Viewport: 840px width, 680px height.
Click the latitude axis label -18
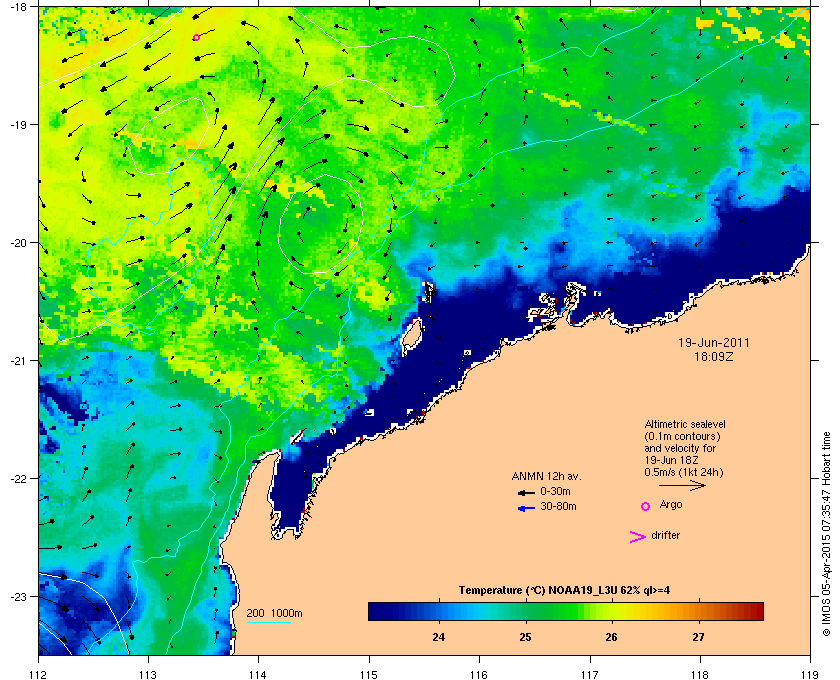pyautogui.click(x=17, y=7)
